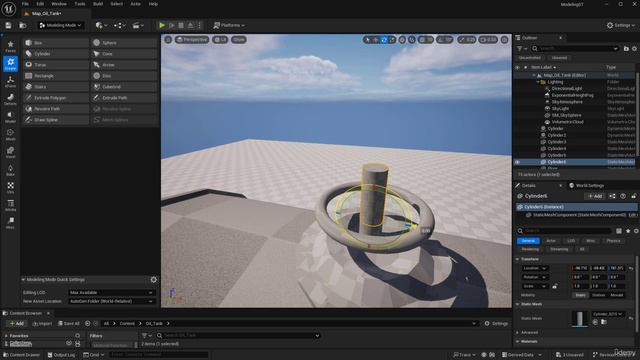This screenshot has height=360, width=640.
Task: Click Browse to asset folder icon under Static Mesh
Action: click(604, 322)
